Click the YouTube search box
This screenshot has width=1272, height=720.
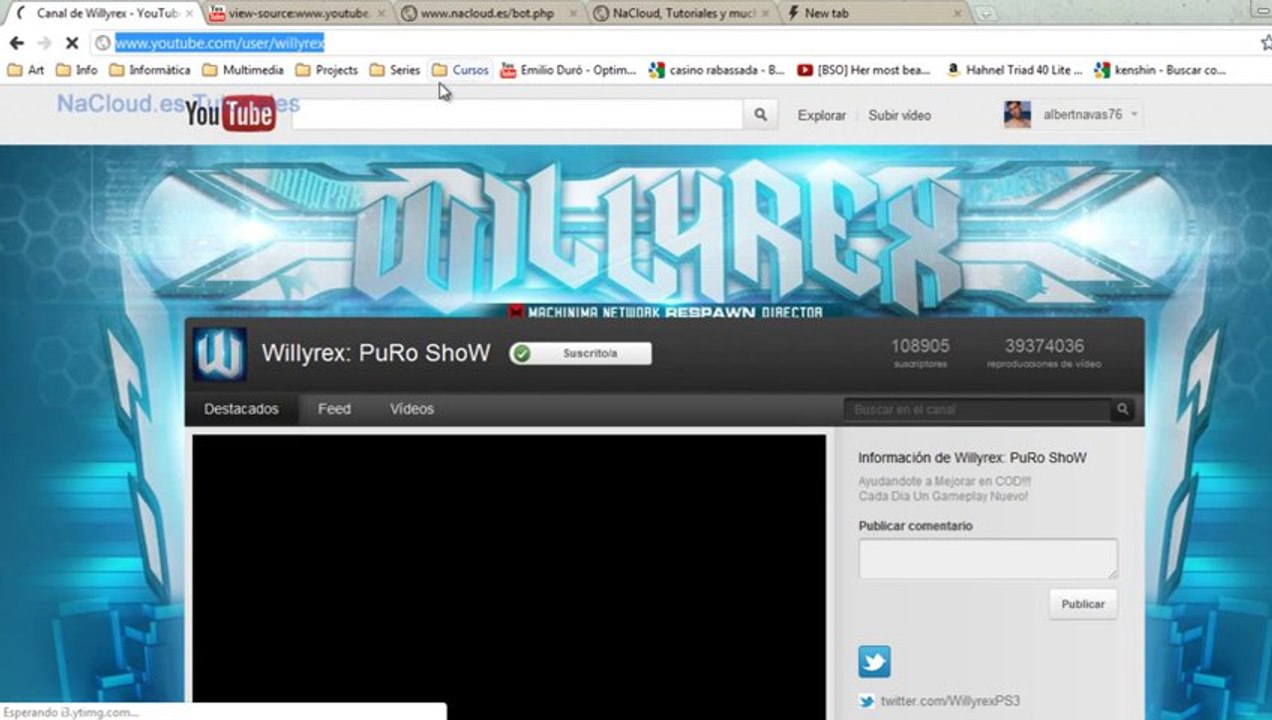point(517,114)
